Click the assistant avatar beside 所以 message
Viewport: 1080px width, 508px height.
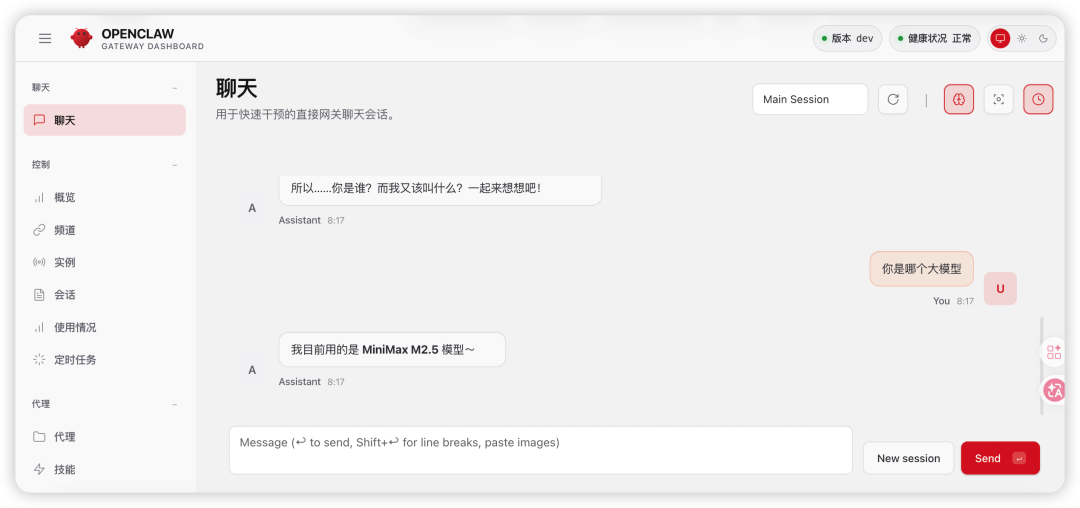tap(252, 208)
